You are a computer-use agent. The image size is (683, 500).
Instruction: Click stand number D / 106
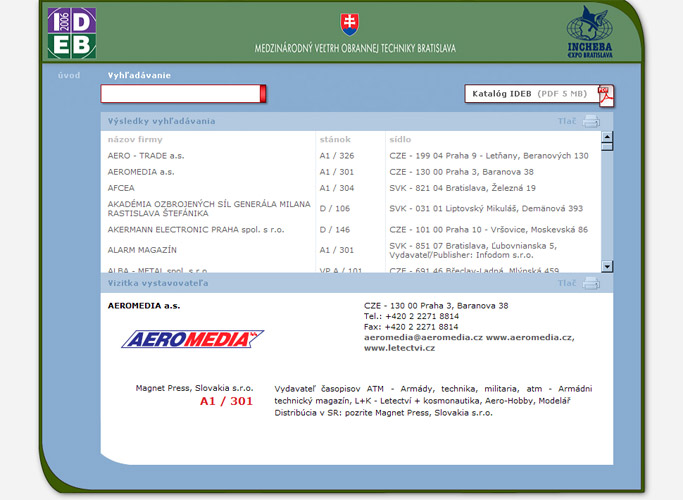tap(335, 209)
